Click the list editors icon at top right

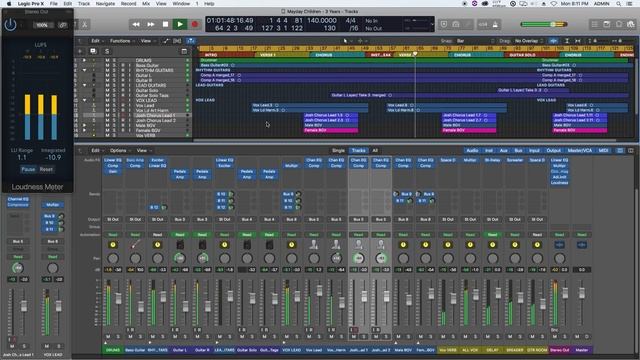pos(595,24)
